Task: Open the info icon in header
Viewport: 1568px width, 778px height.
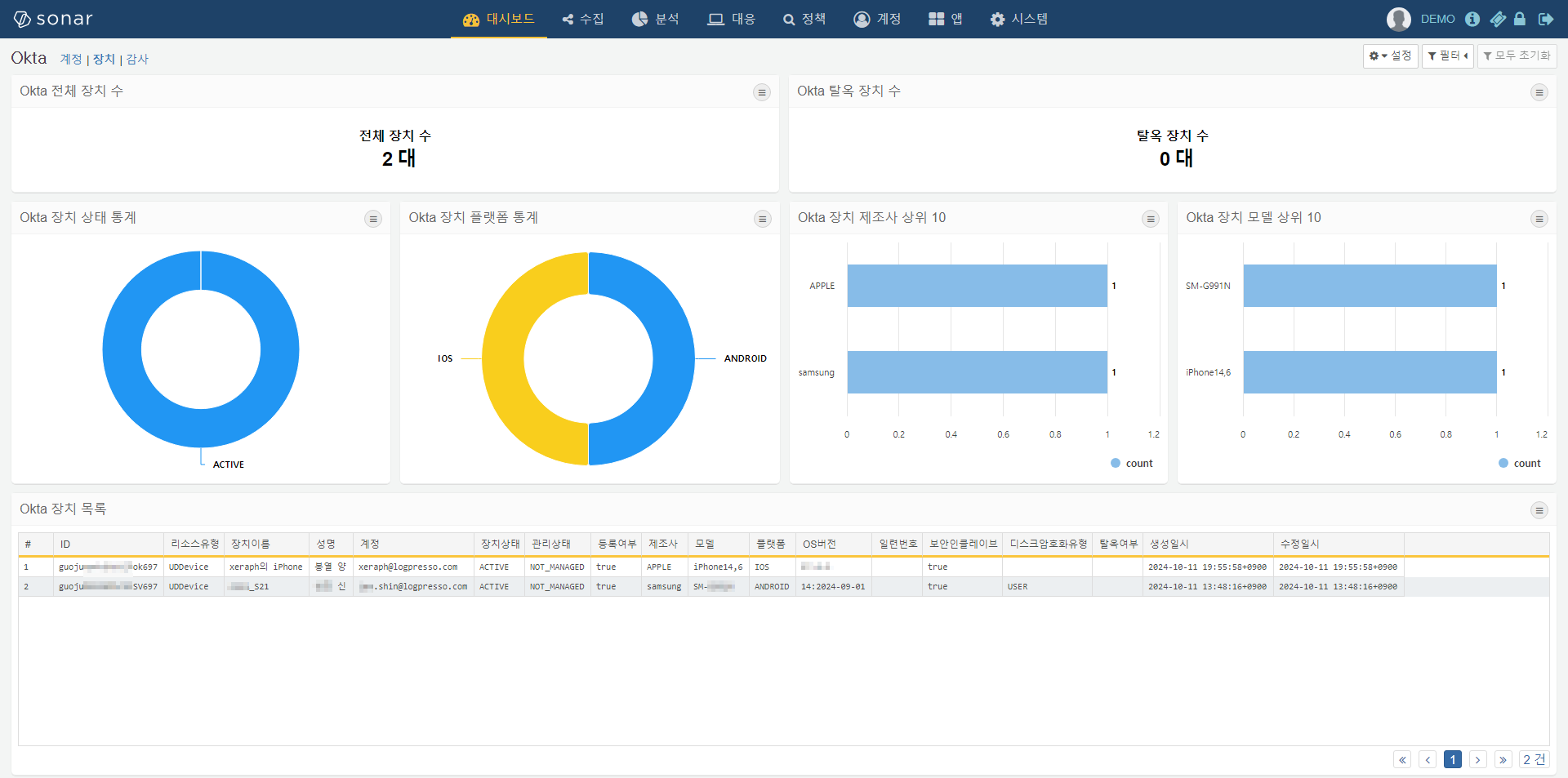Action: pyautogui.click(x=1472, y=19)
